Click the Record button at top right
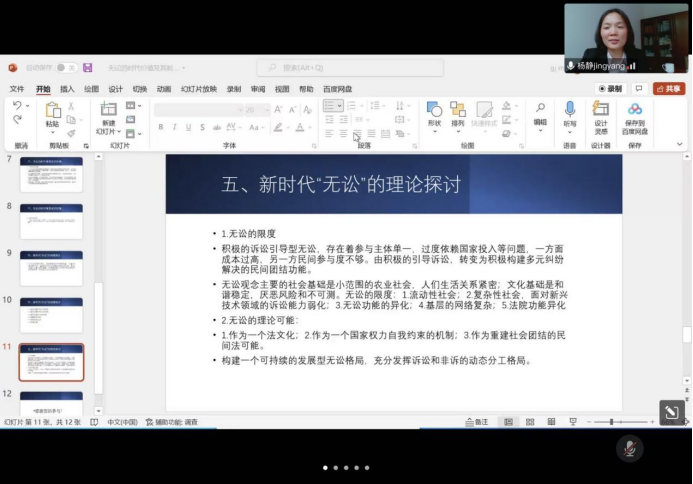This screenshot has height=484, width=693. 609,89
